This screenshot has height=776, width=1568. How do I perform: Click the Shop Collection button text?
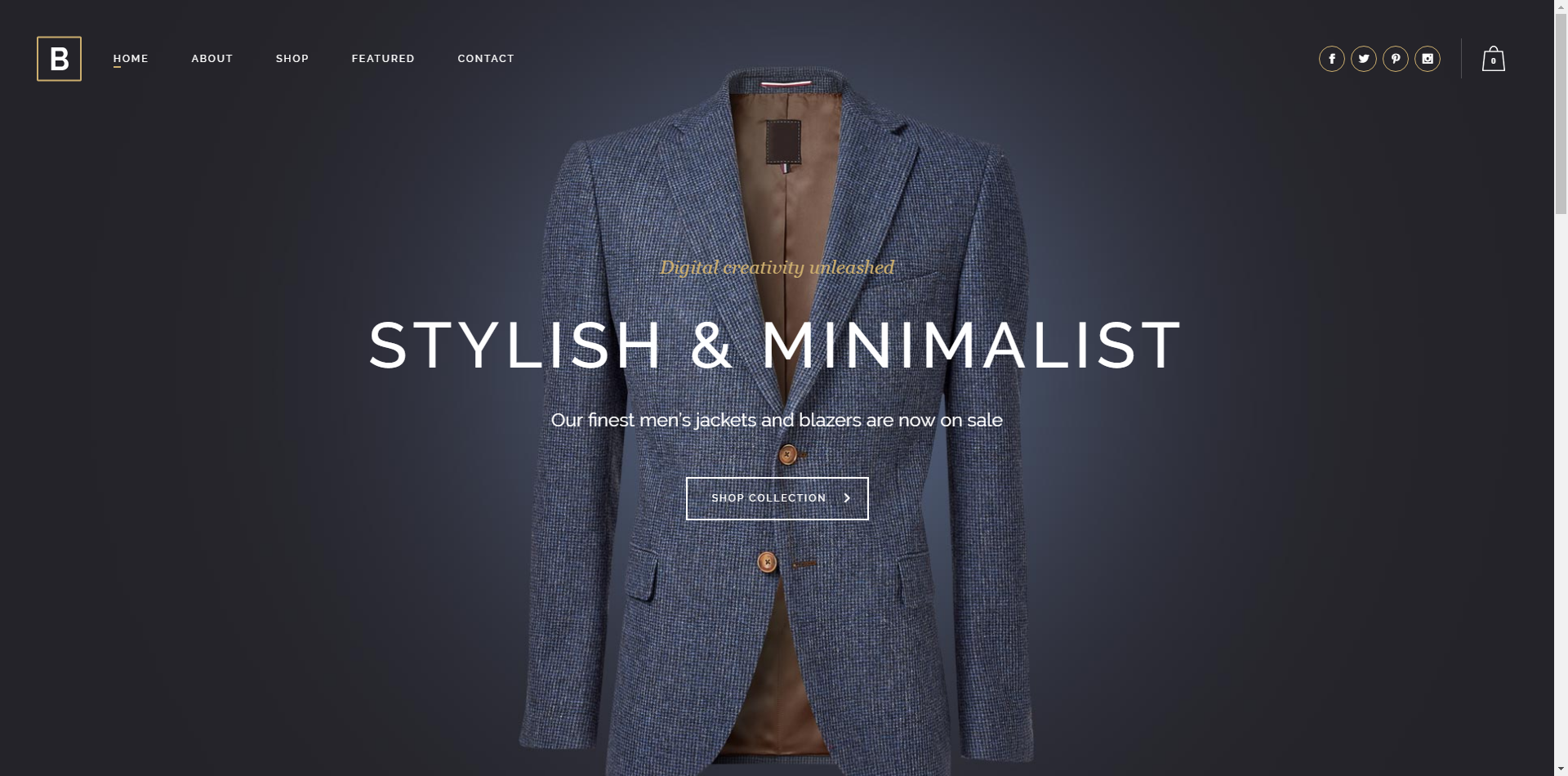coord(768,498)
